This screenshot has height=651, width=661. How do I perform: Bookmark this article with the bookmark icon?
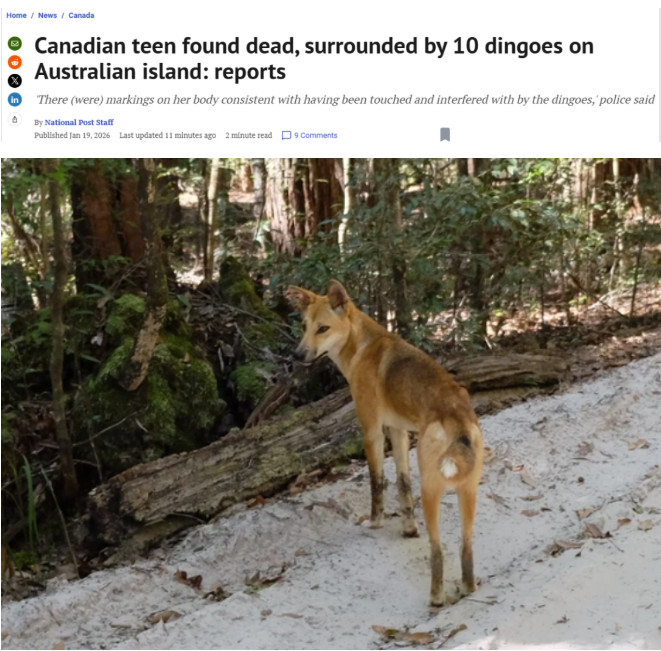tap(445, 135)
